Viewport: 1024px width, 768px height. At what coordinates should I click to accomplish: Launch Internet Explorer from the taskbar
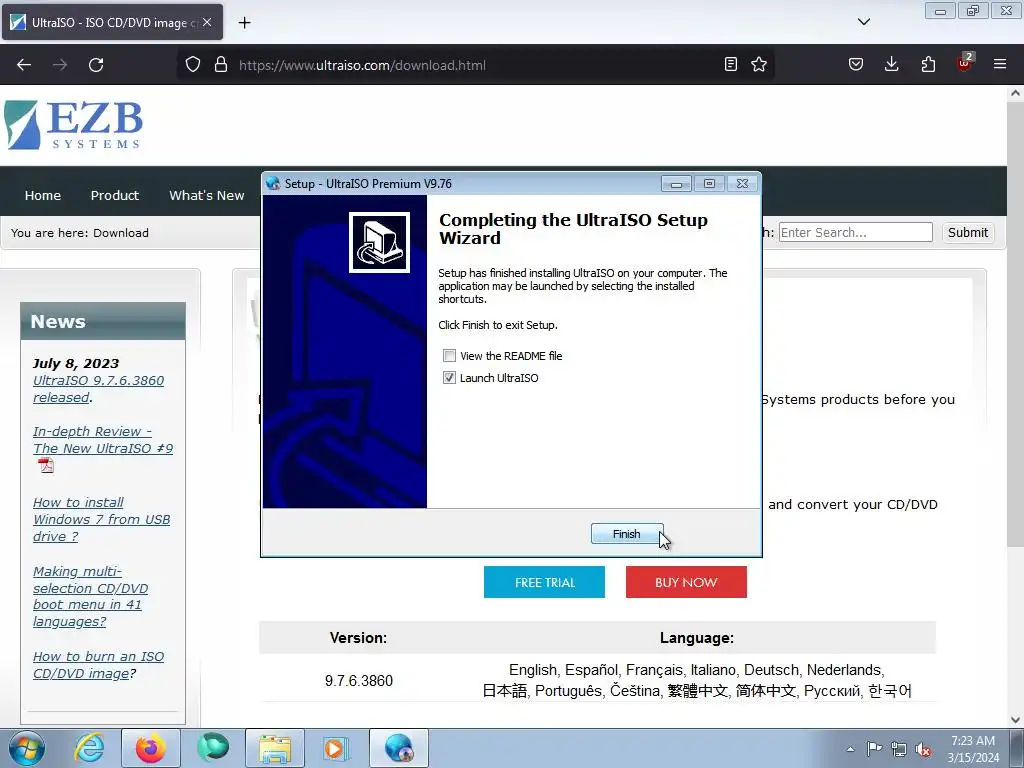(89, 748)
